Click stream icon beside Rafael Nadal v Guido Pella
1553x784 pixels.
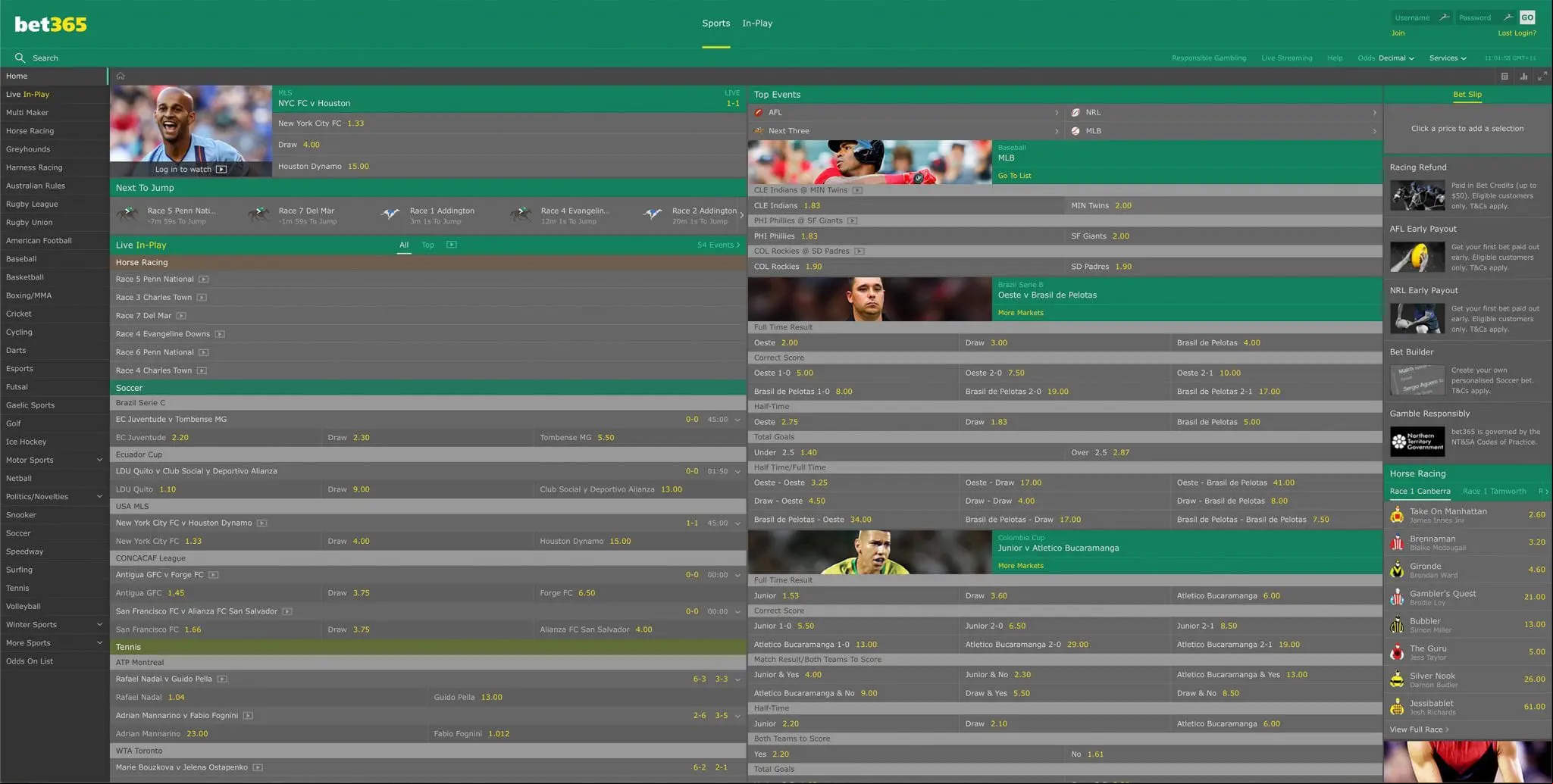[222, 679]
